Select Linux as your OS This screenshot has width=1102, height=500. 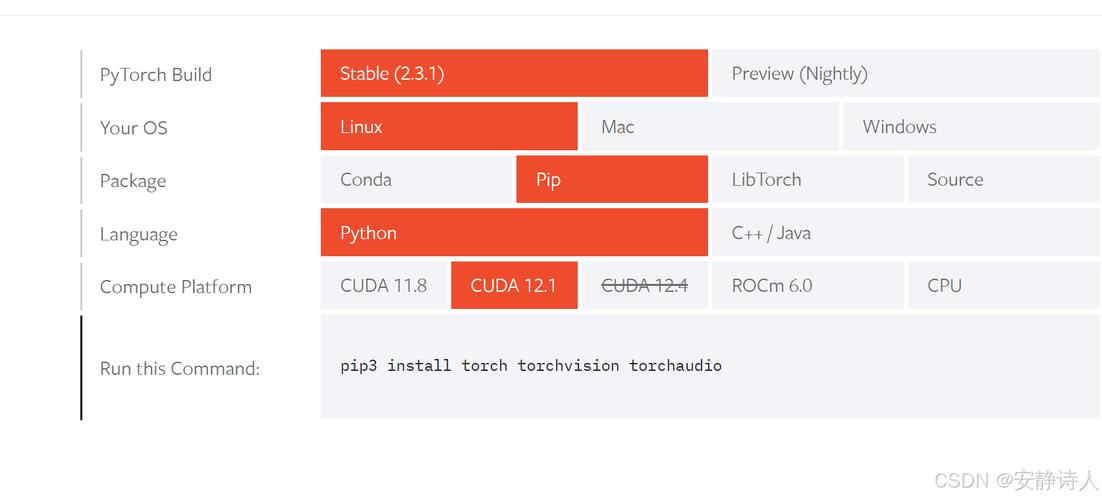pos(449,127)
